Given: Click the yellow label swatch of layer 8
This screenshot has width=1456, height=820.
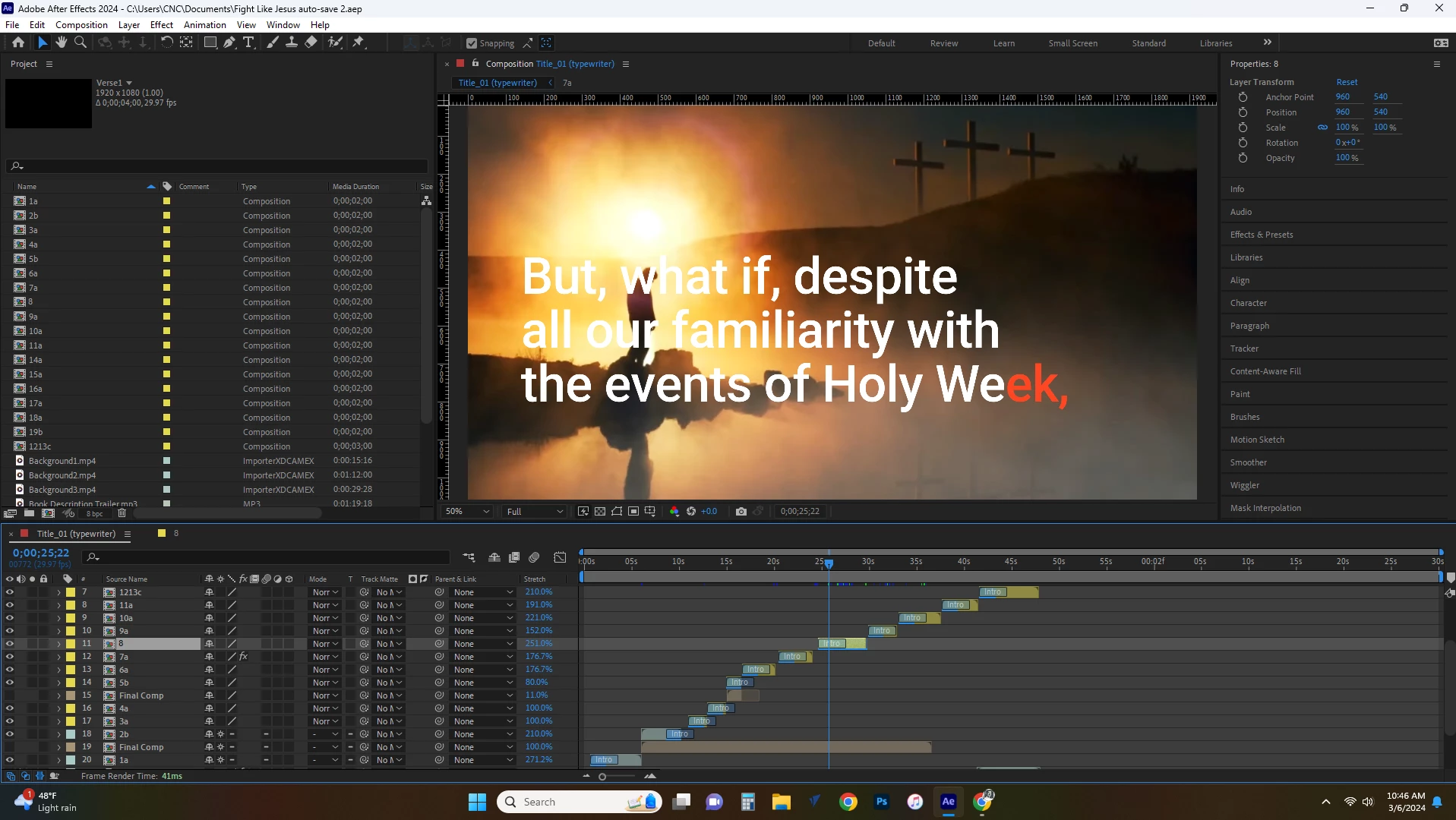Looking at the screenshot, I should [x=71, y=644].
